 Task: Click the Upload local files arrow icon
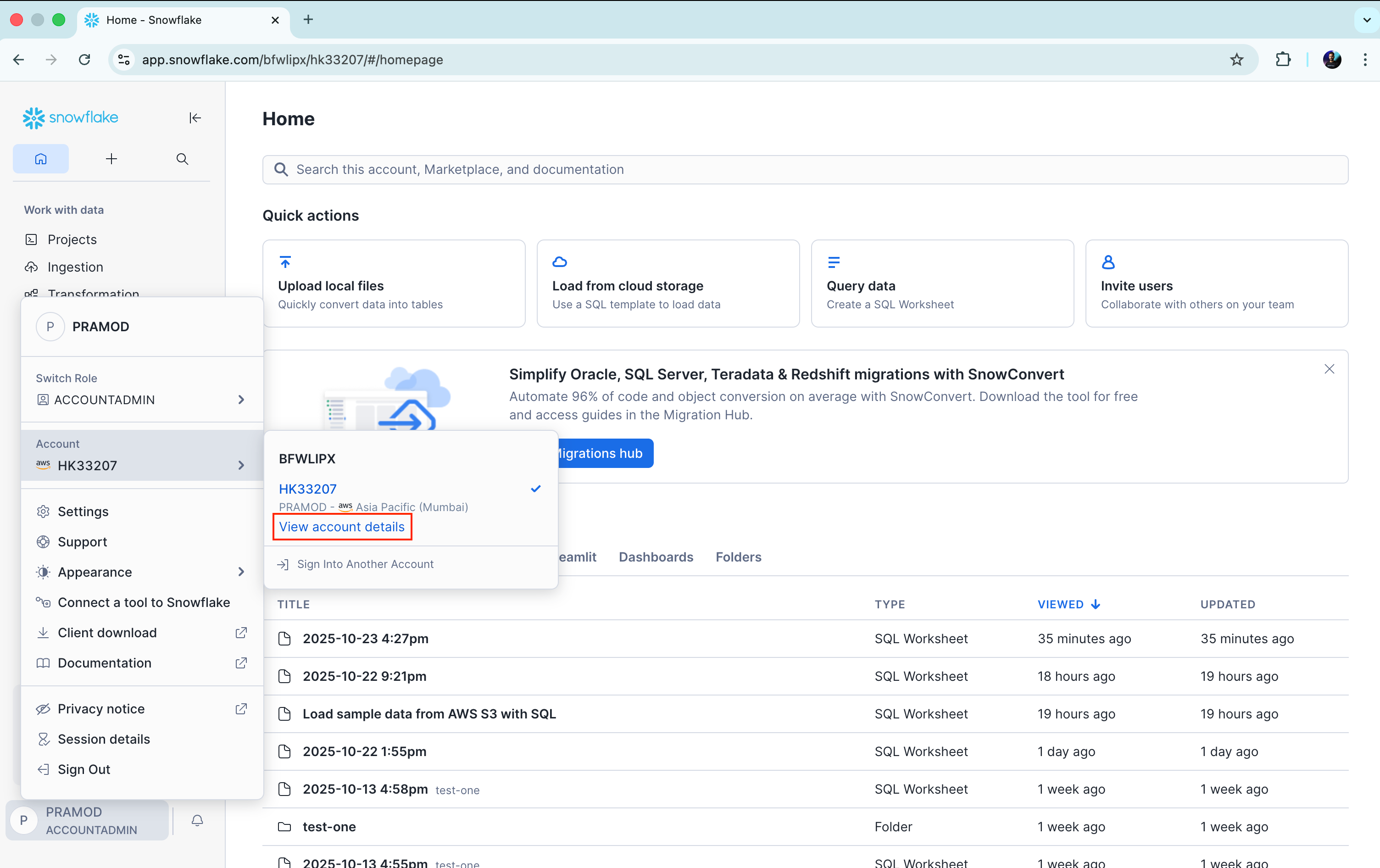285,262
